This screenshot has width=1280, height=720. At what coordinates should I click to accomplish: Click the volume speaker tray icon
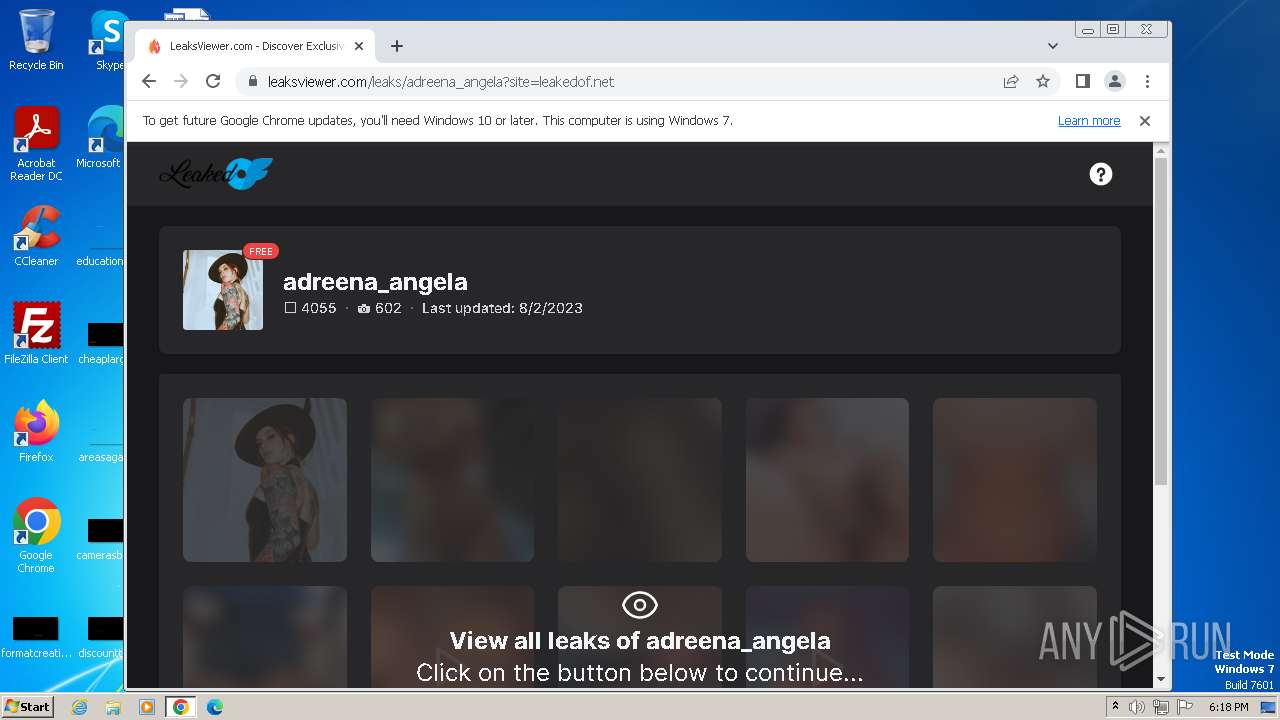coord(1137,707)
